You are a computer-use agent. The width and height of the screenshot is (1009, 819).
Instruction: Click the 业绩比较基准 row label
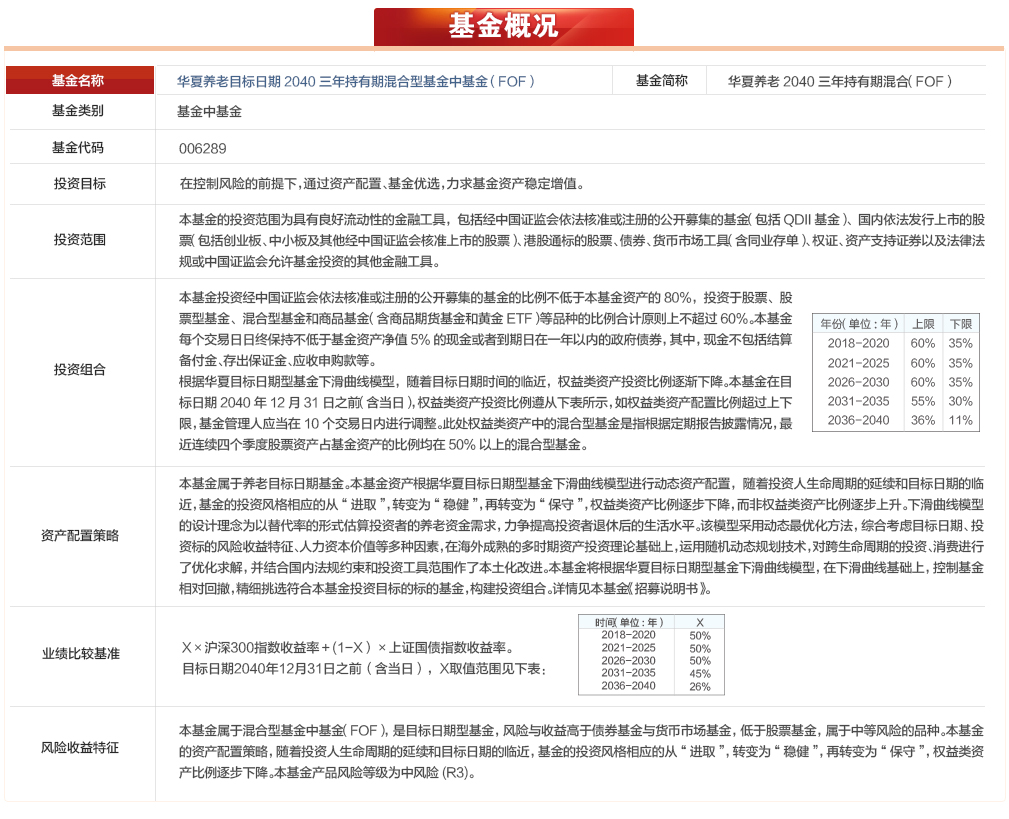click(x=79, y=653)
